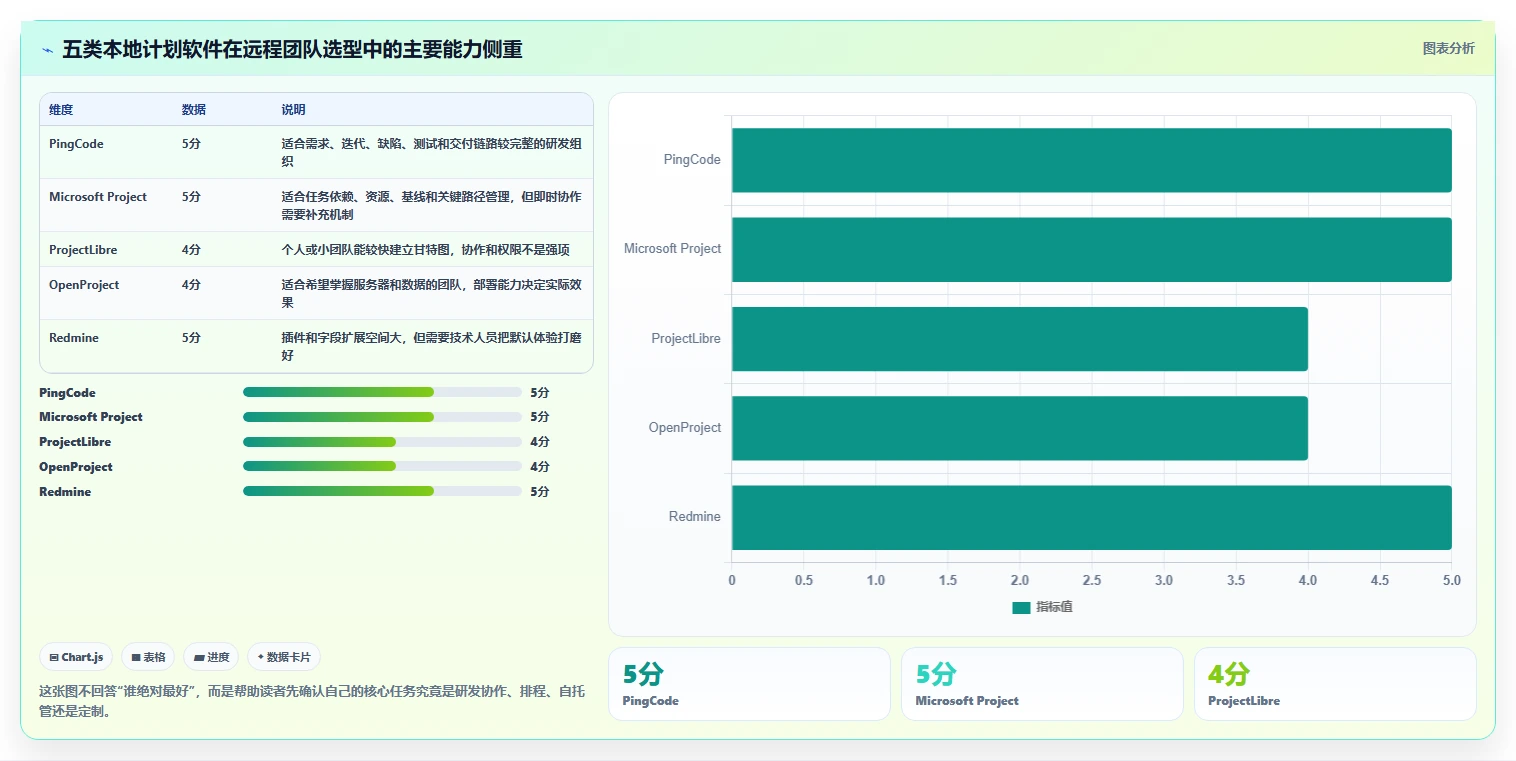Viewport: 1516px width, 761px height.
Task: Click Microsoft Project table cell
Action: [x=98, y=197]
